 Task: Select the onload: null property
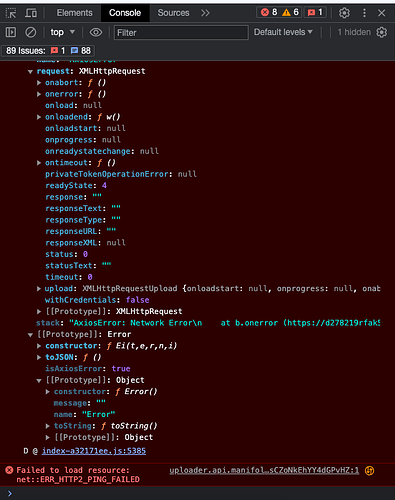74,105
